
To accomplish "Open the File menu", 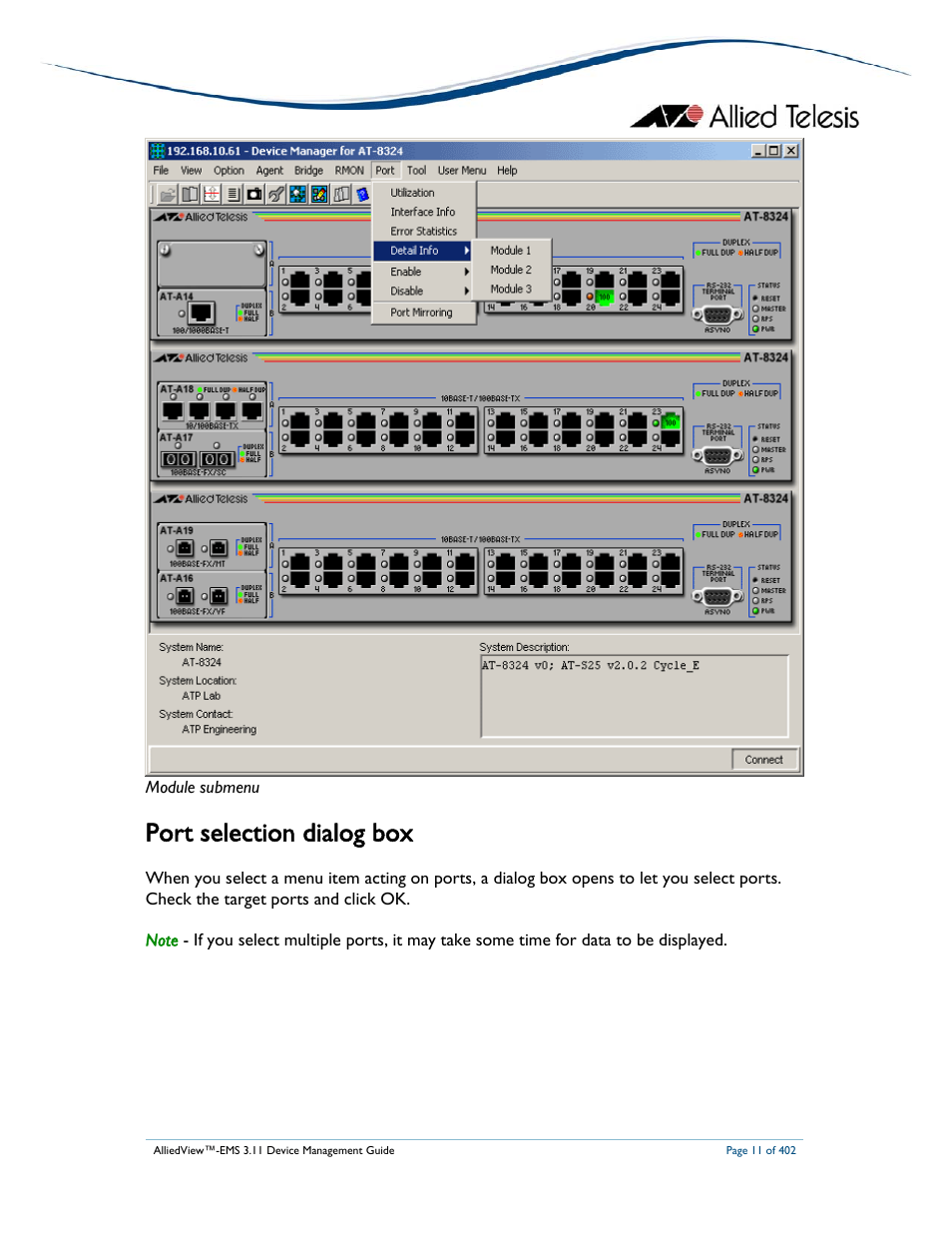I will (161, 171).
